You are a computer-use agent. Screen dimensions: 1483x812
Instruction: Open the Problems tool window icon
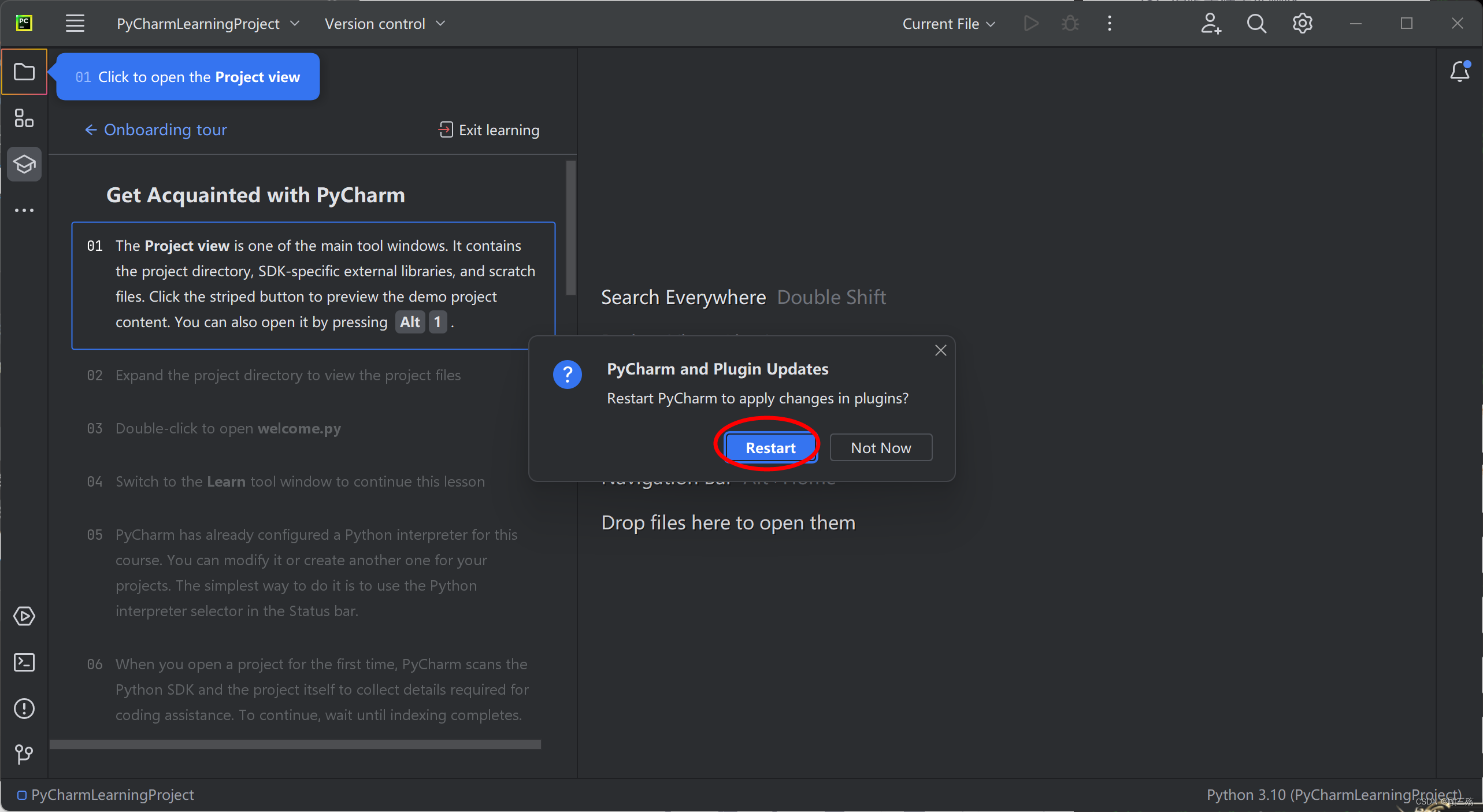click(x=24, y=709)
